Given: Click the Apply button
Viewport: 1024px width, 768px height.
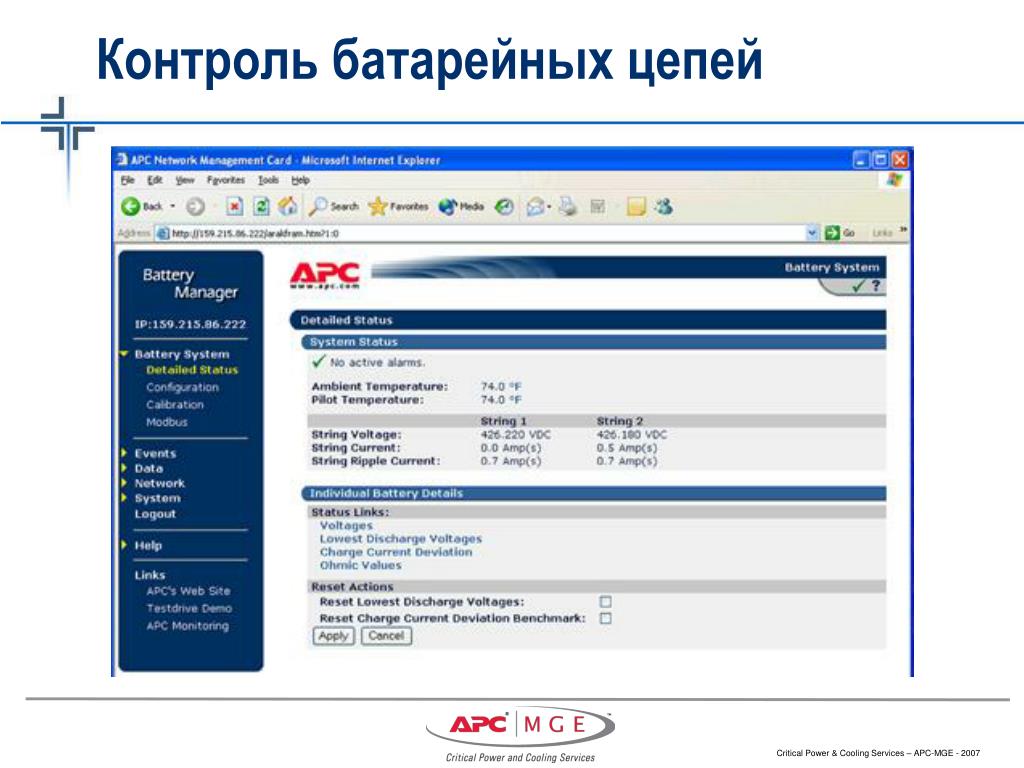Looking at the screenshot, I should click(334, 635).
